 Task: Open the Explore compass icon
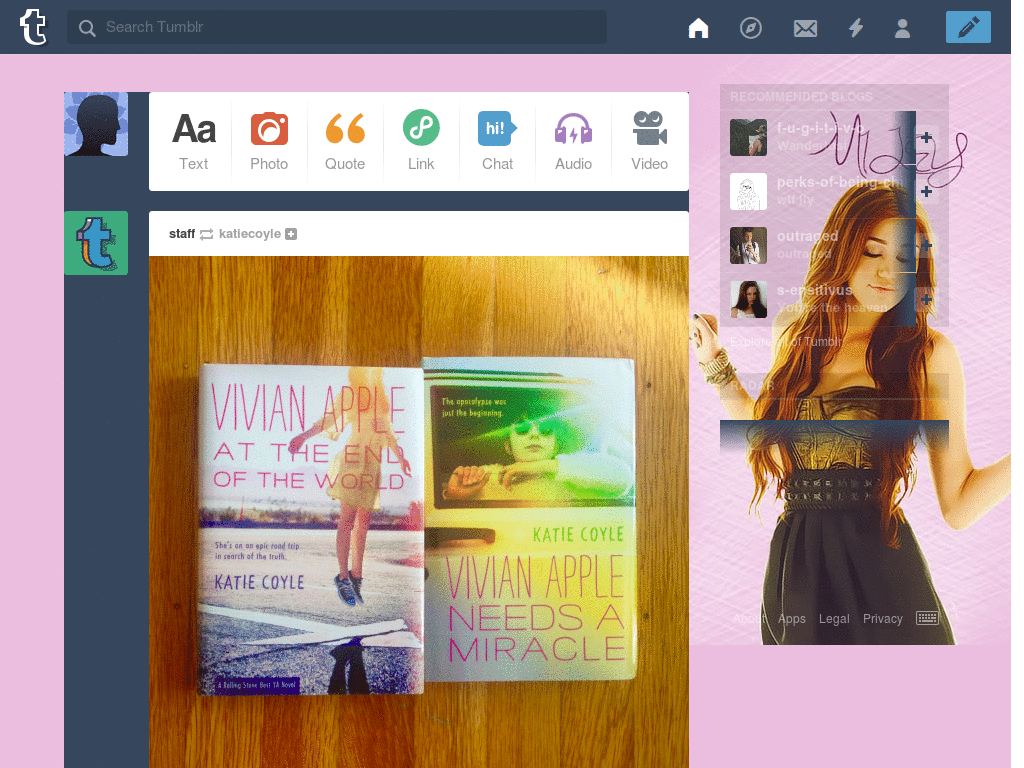[x=751, y=28]
